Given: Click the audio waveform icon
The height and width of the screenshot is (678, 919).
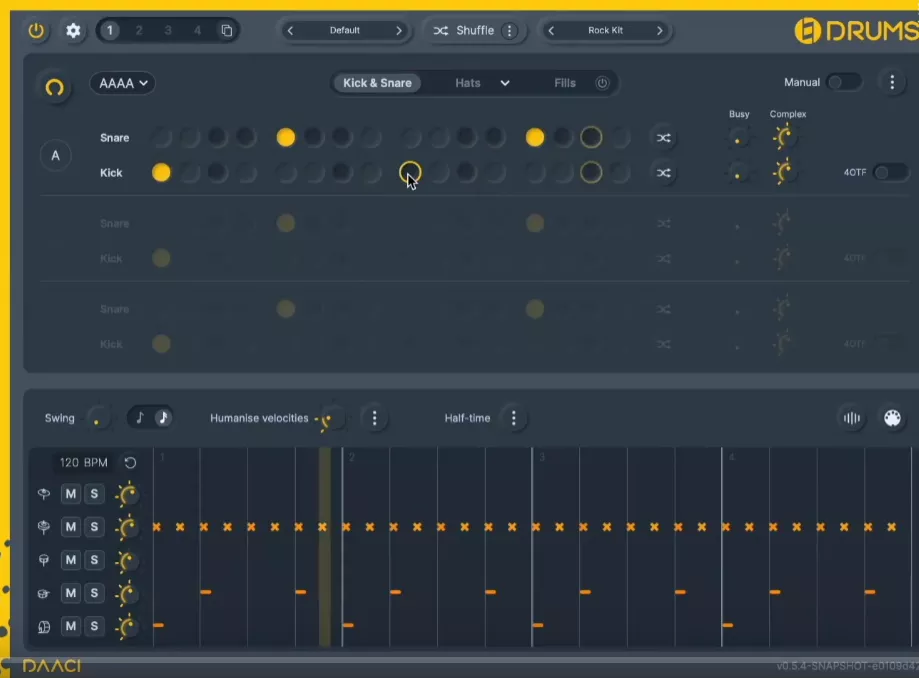Looking at the screenshot, I should pyautogui.click(x=852, y=418).
